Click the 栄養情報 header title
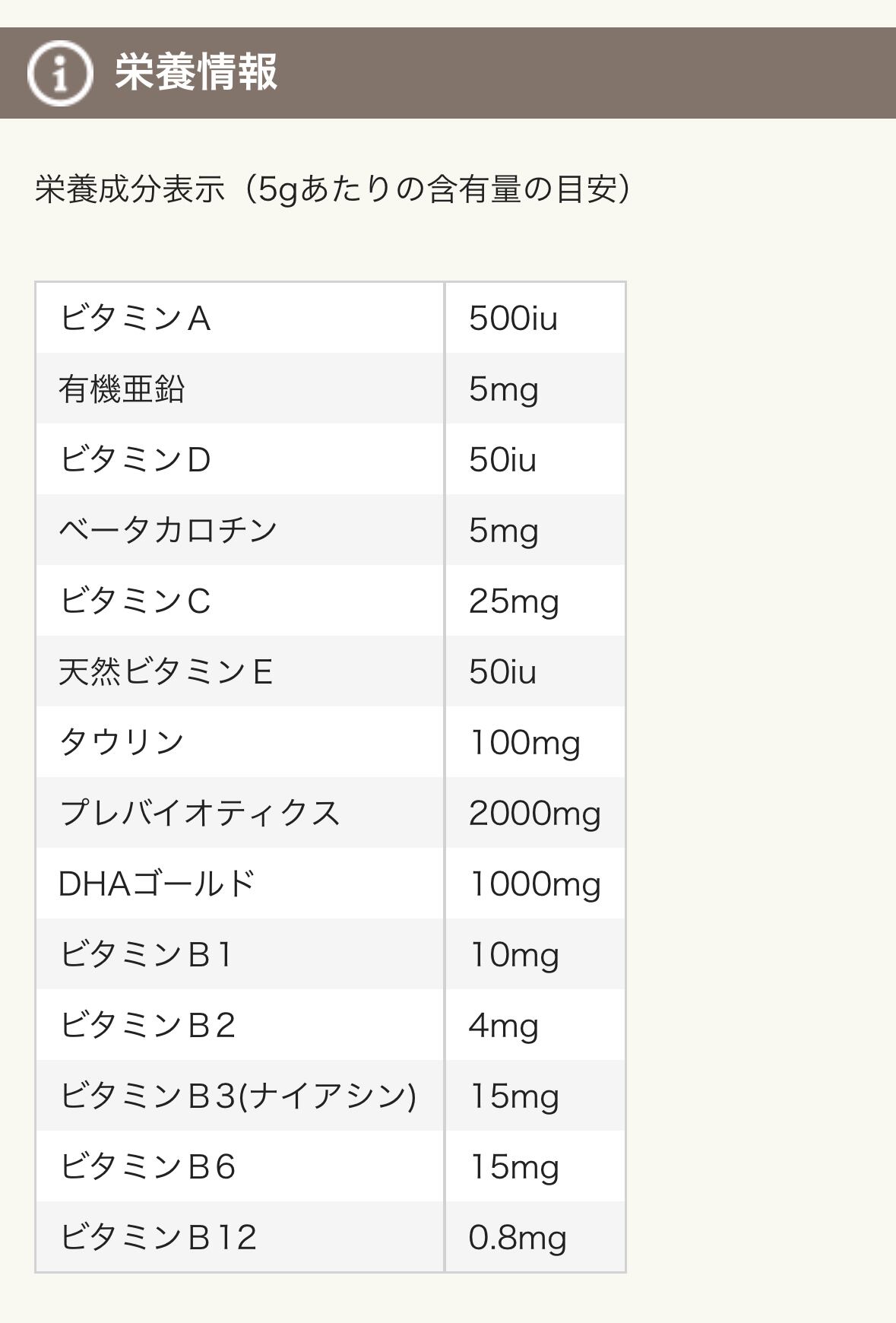The width and height of the screenshot is (896, 1323). pos(196,73)
